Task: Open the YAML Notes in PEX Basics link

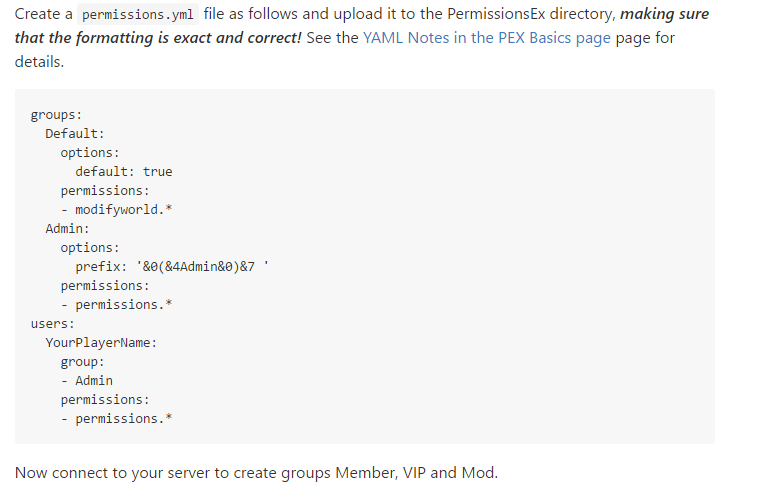Action: (x=486, y=38)
